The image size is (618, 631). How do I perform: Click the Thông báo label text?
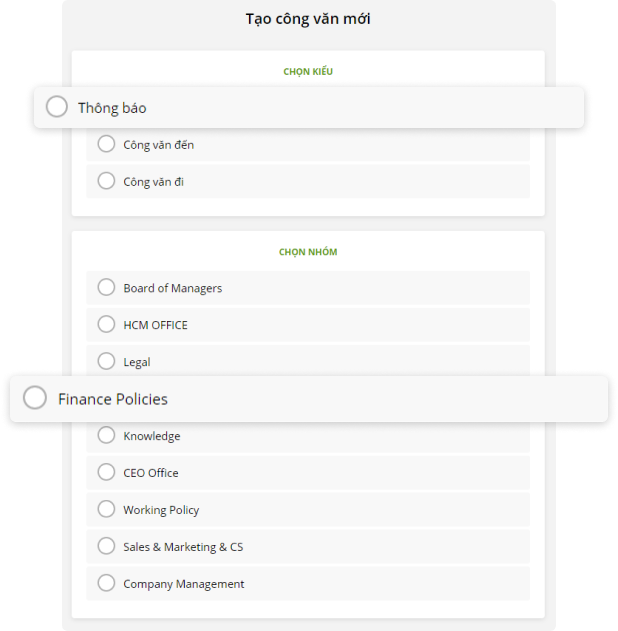112,108
